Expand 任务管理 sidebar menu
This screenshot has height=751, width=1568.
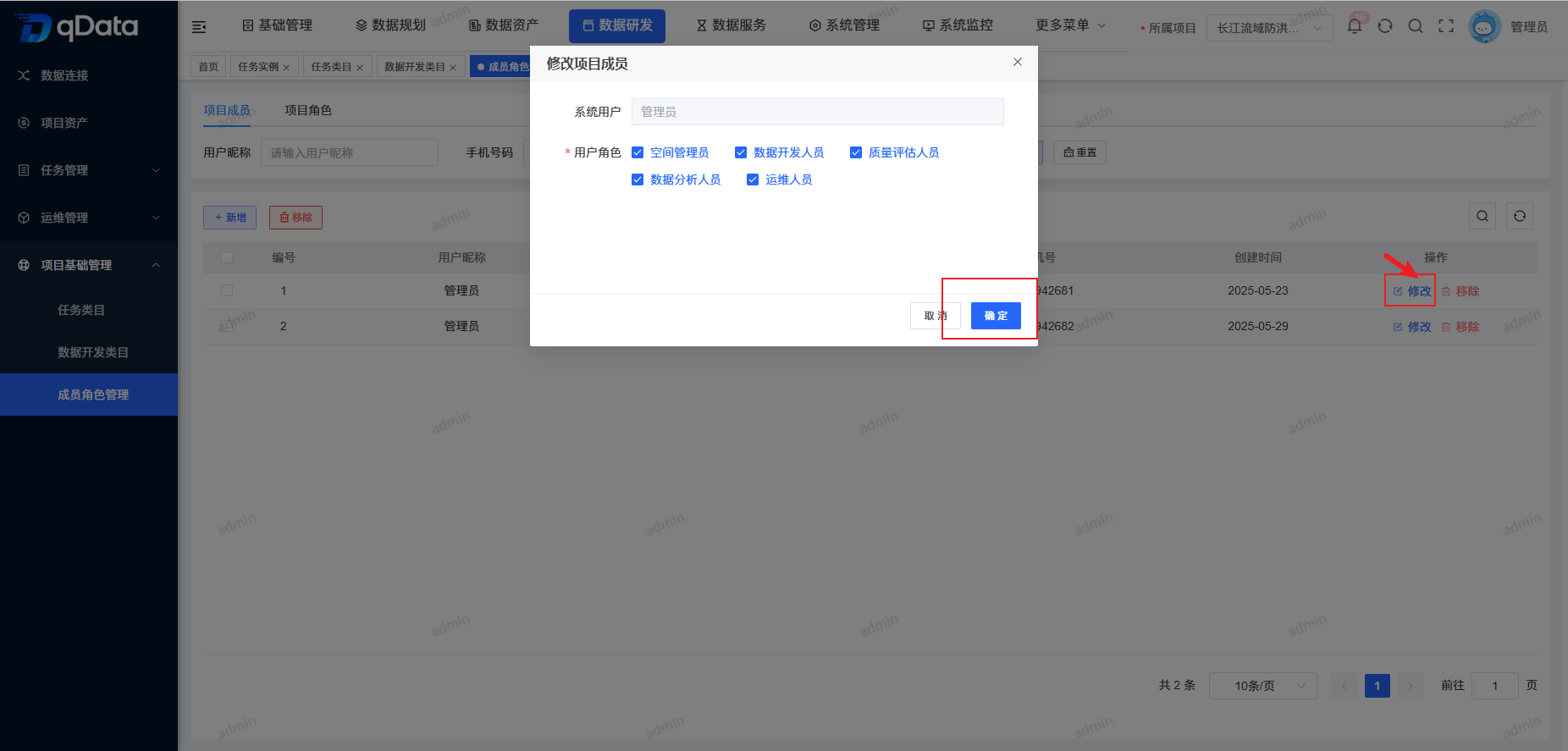point(89,170)
